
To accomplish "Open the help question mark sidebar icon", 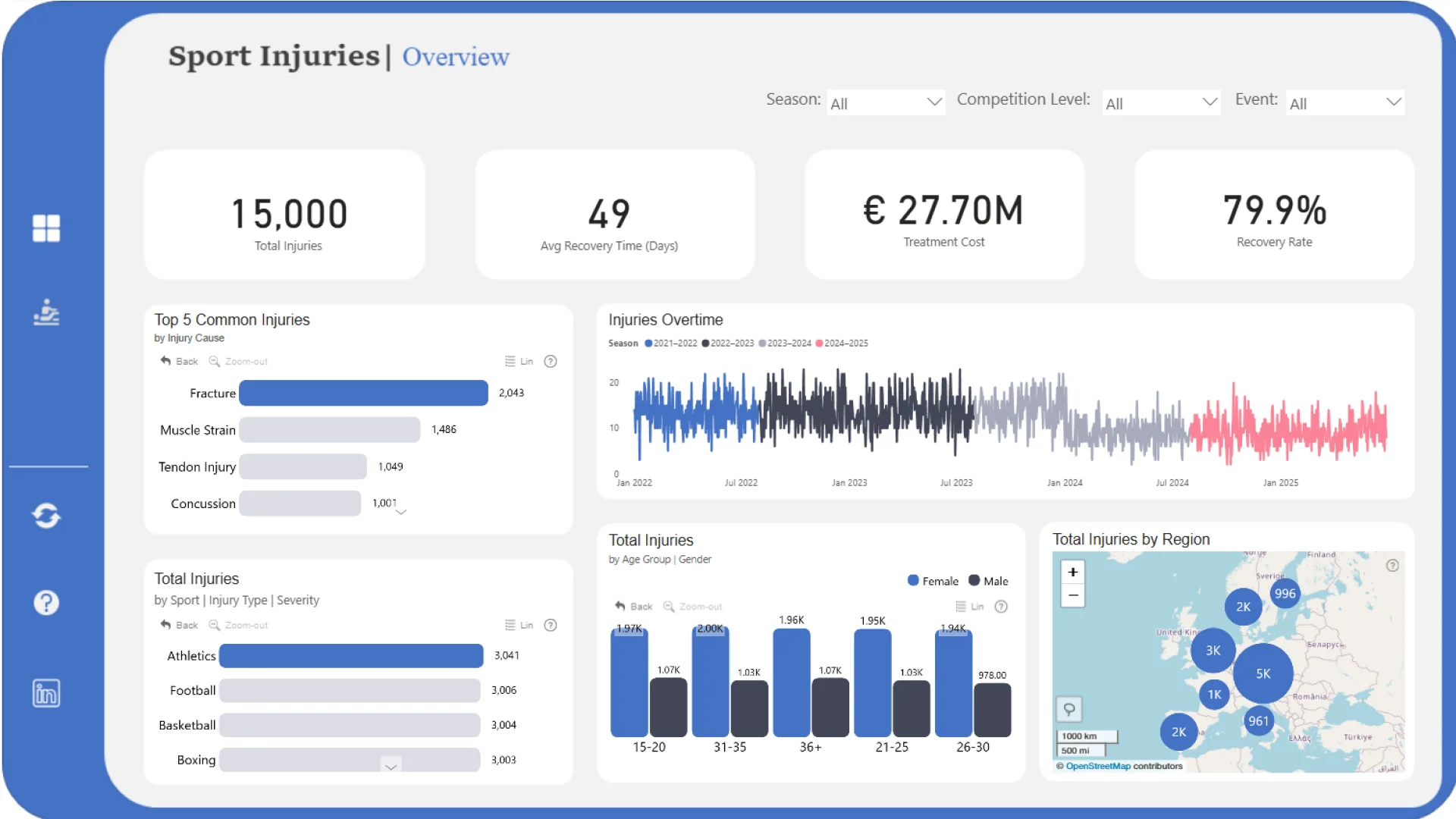I will click(x=46, y=603).
